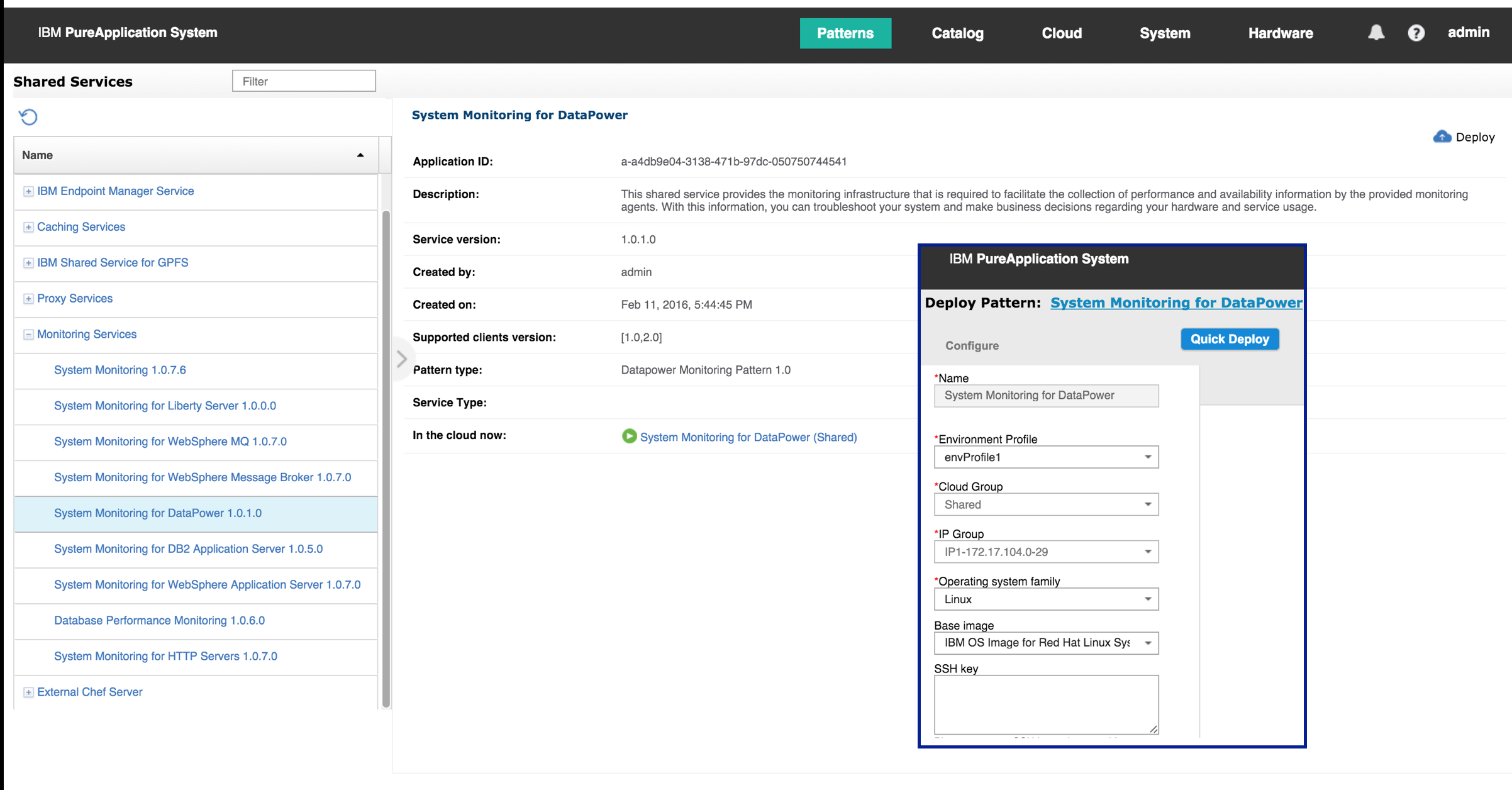Image resolution: width=1512 pixels, height=790 pixels.
Task: Click the tree list vertical scrollbar
Action: (386, 459)
